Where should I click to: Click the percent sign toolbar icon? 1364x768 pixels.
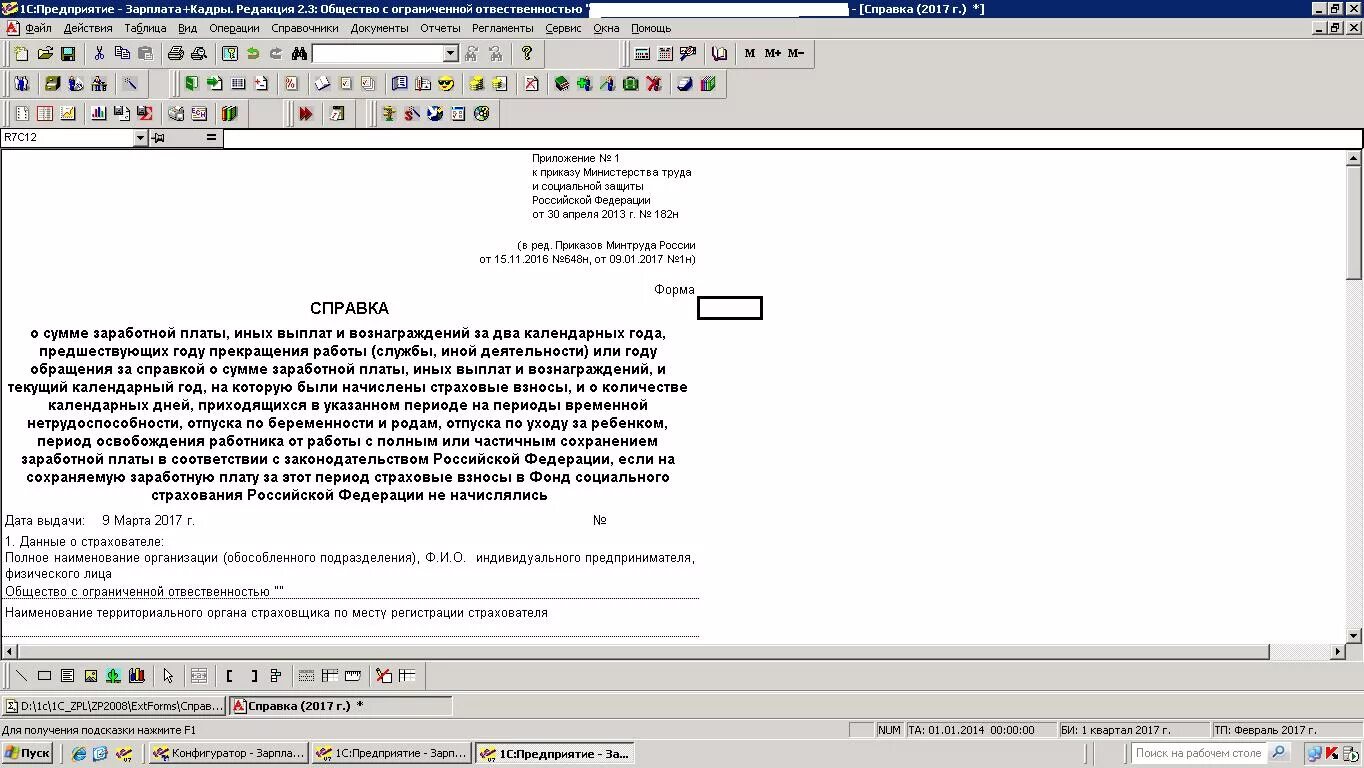(x=291, y=84)
